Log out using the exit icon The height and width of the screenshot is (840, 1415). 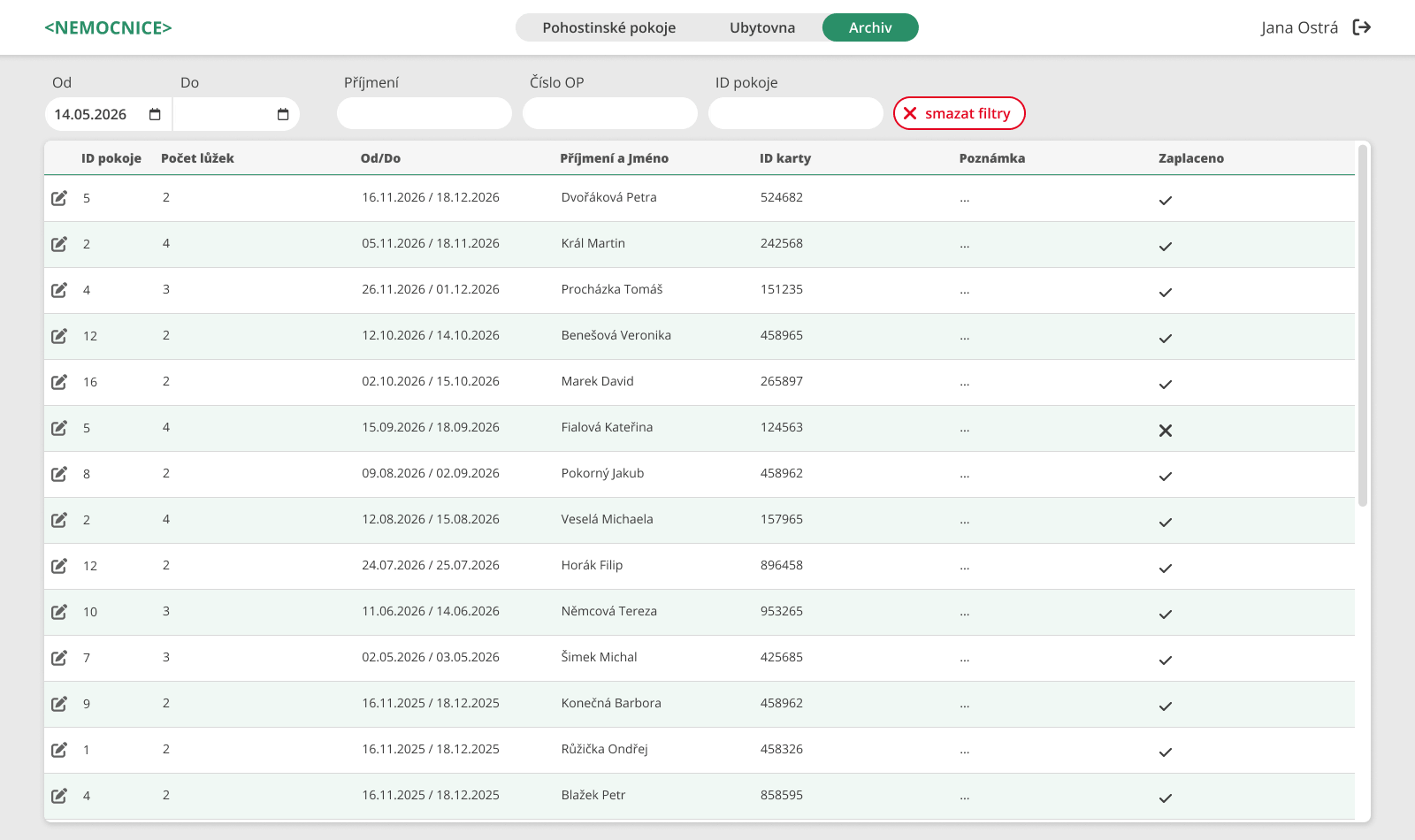[1362, 27]
